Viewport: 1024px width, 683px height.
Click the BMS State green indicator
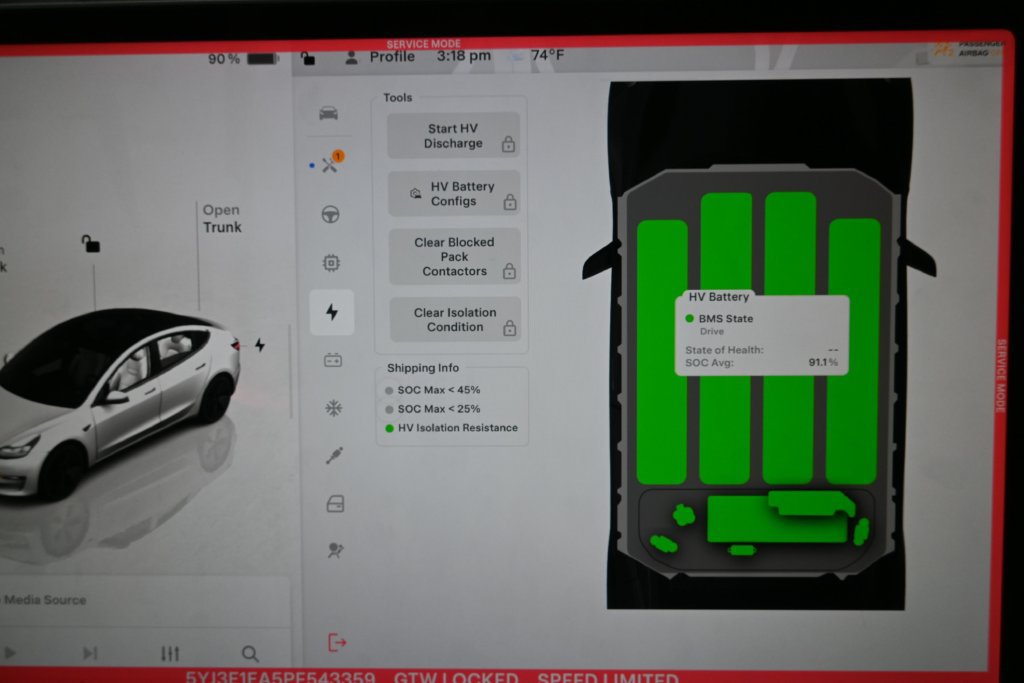(689, 319)
